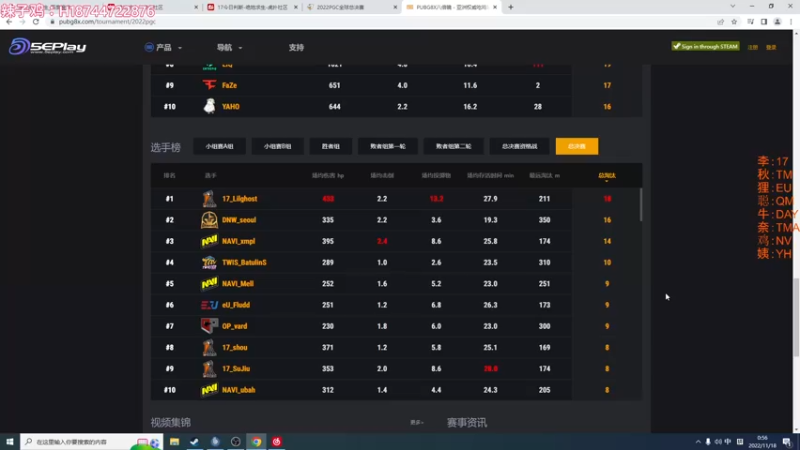Image resolution: width=800 pixels, height=450 pixels.
Task: Select the 小组赛A组 tab
Action: pyautogui.click(x=219, y=146)
